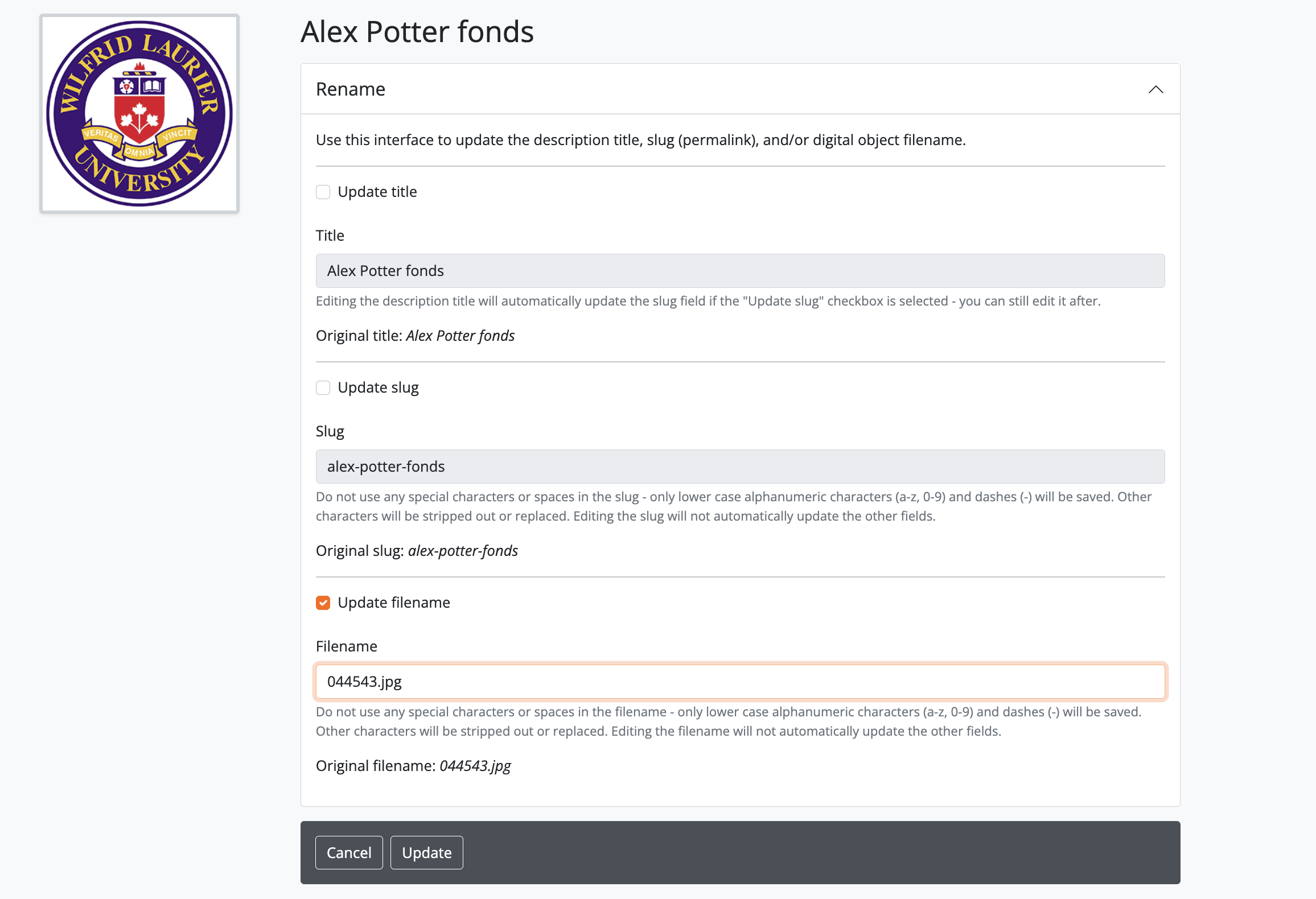Focus the Filename field showing 044543.jpg

pos(740,682)
